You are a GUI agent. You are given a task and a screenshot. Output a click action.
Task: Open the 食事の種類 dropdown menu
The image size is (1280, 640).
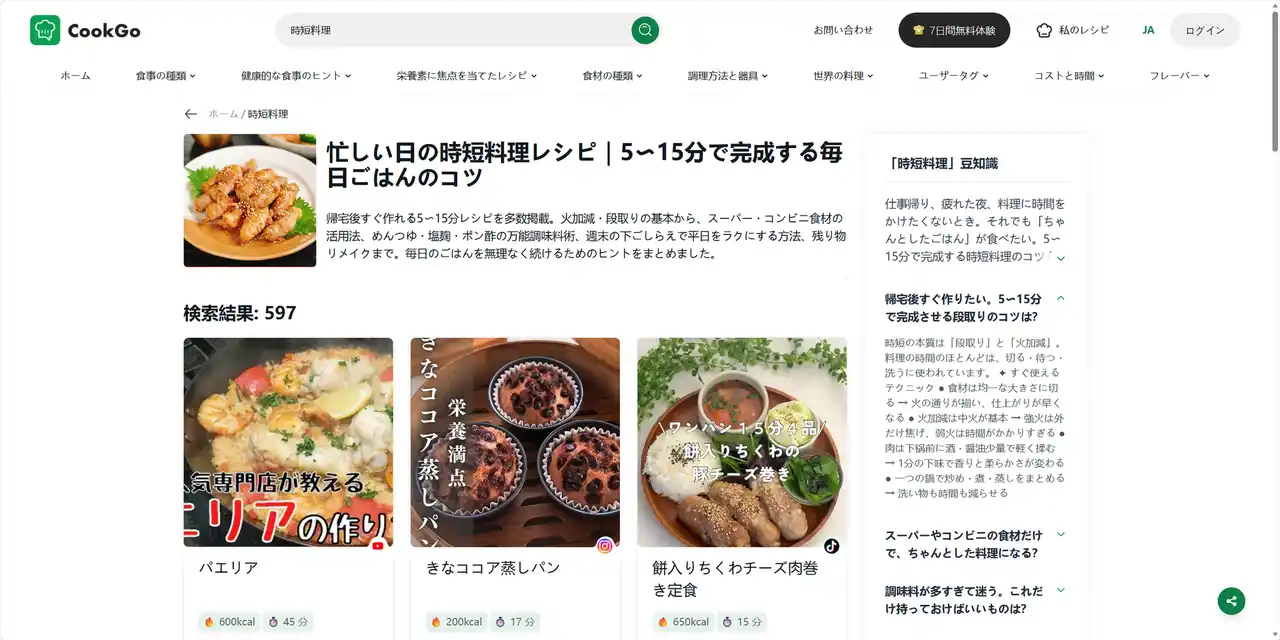coord(166,76)
